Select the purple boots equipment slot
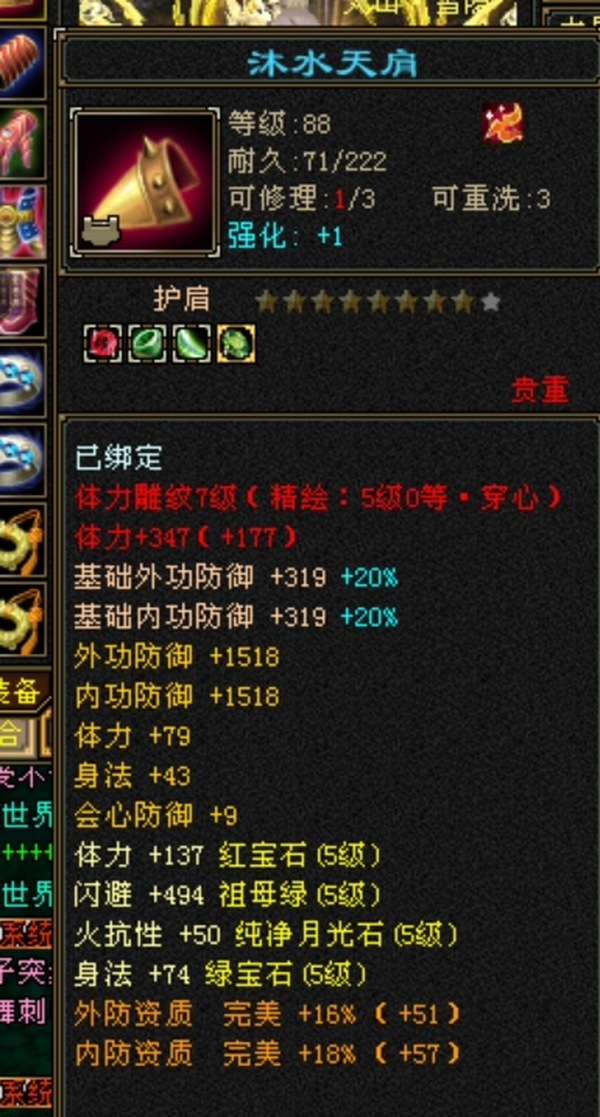The height and width of the screenshot is (1117, 600). click(22, 301)
